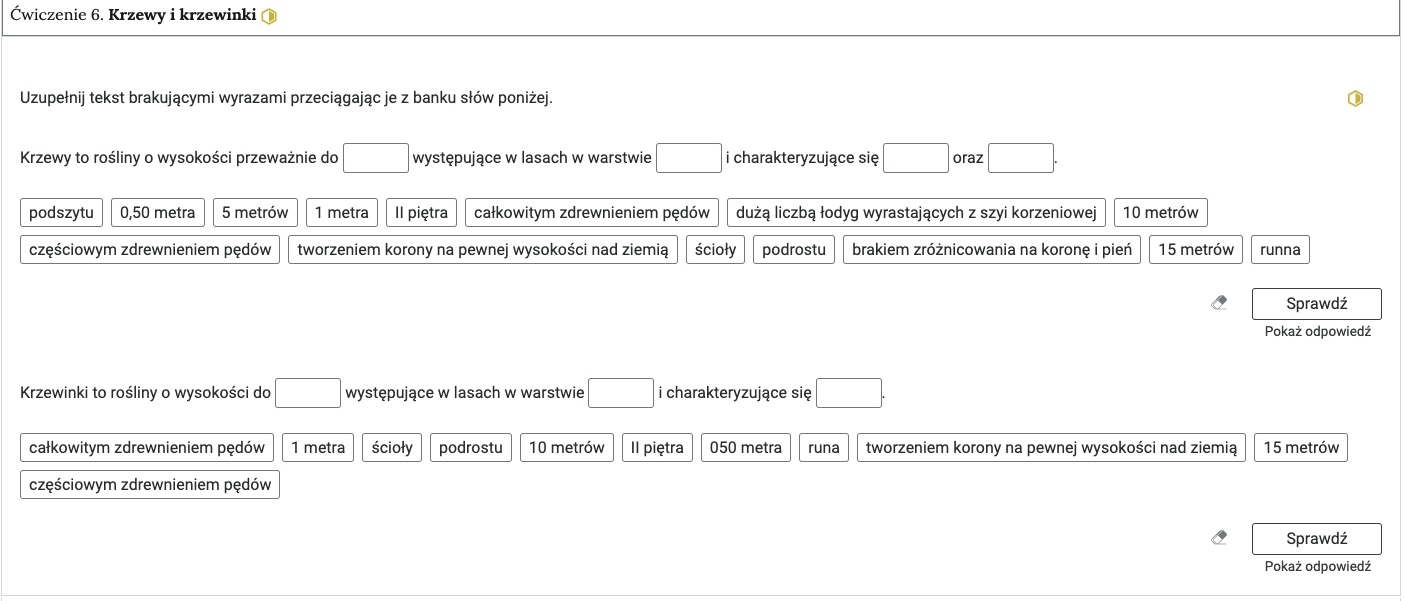Click the eraser icon in second section

point(1218,538)
